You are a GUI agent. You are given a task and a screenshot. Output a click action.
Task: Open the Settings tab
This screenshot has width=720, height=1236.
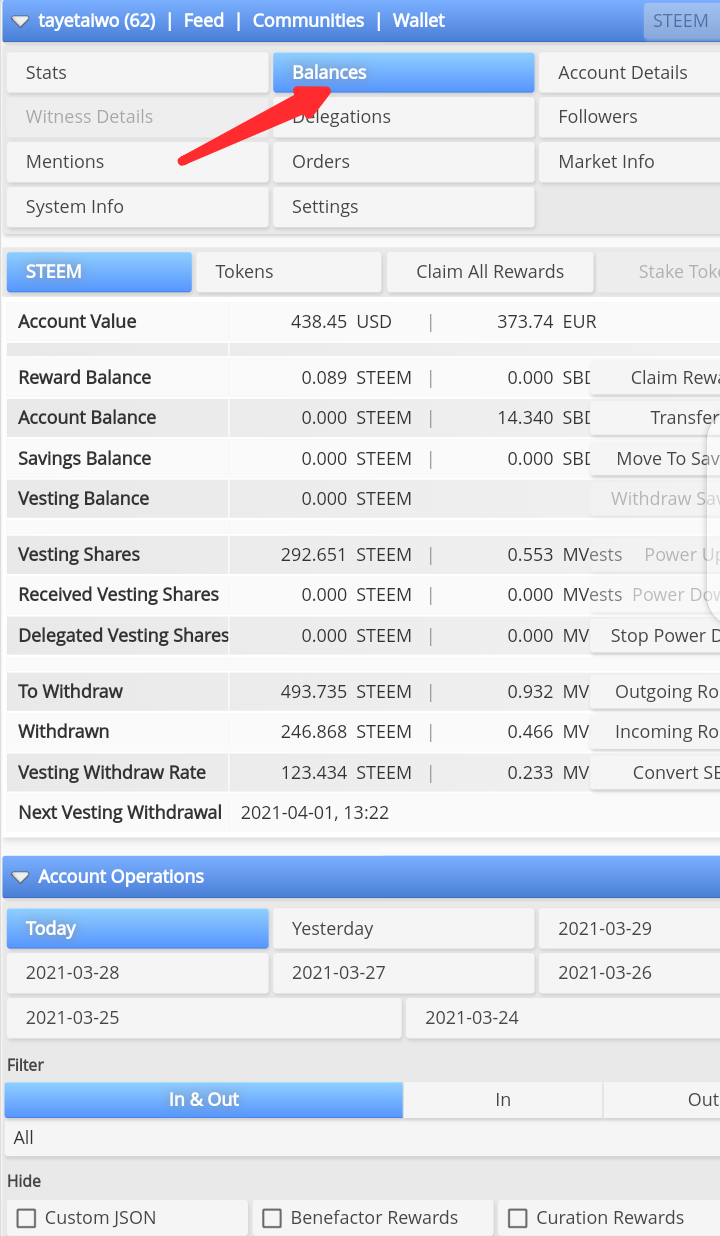[x=403, y=207]
